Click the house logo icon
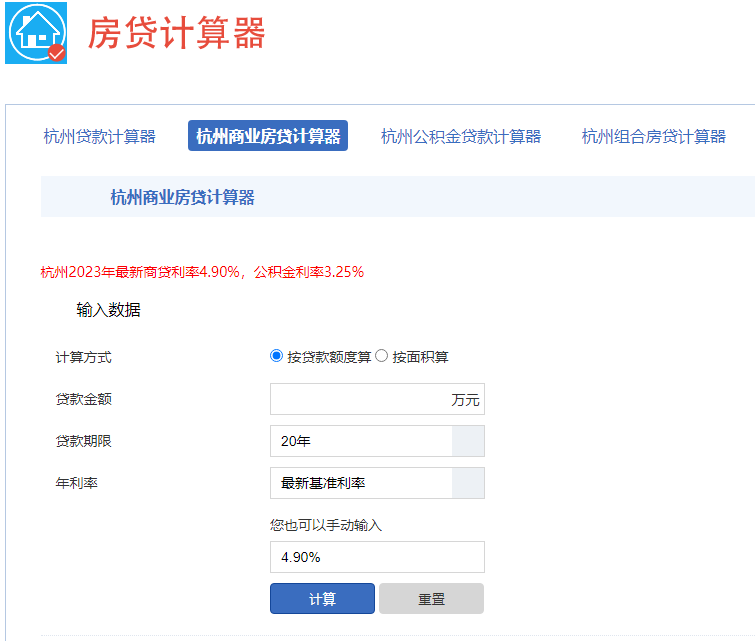The image size is (755, 641). click(x=36, y=33)
